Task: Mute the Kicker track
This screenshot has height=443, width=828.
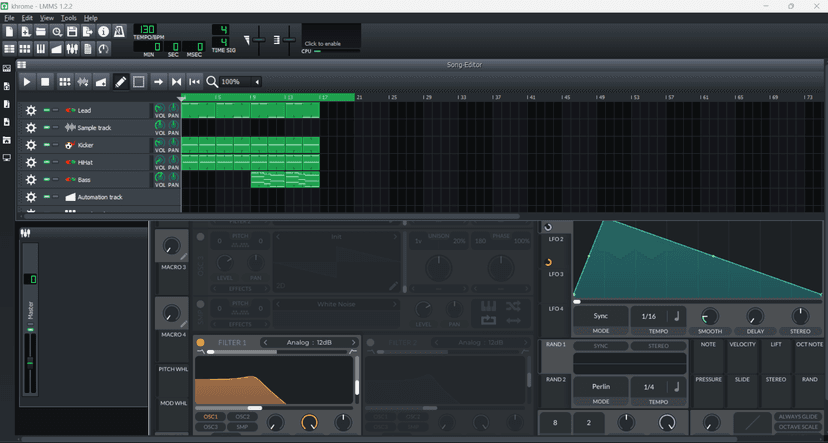Action: pyautogui.click(x=47, y=145)
